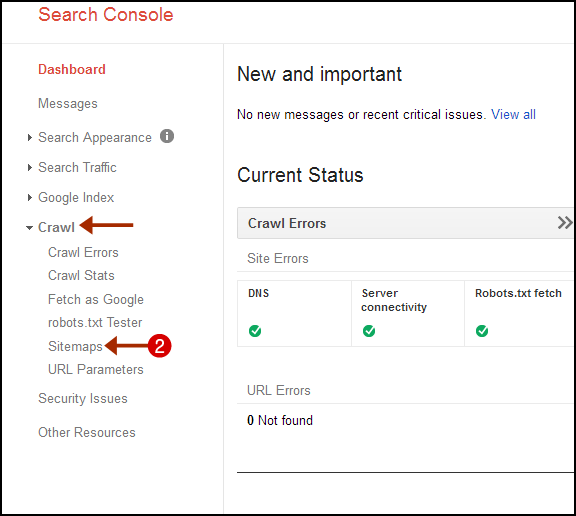Screen dimensions: 576x516
Task: Click the New and important heading
Action: [320, 74]
